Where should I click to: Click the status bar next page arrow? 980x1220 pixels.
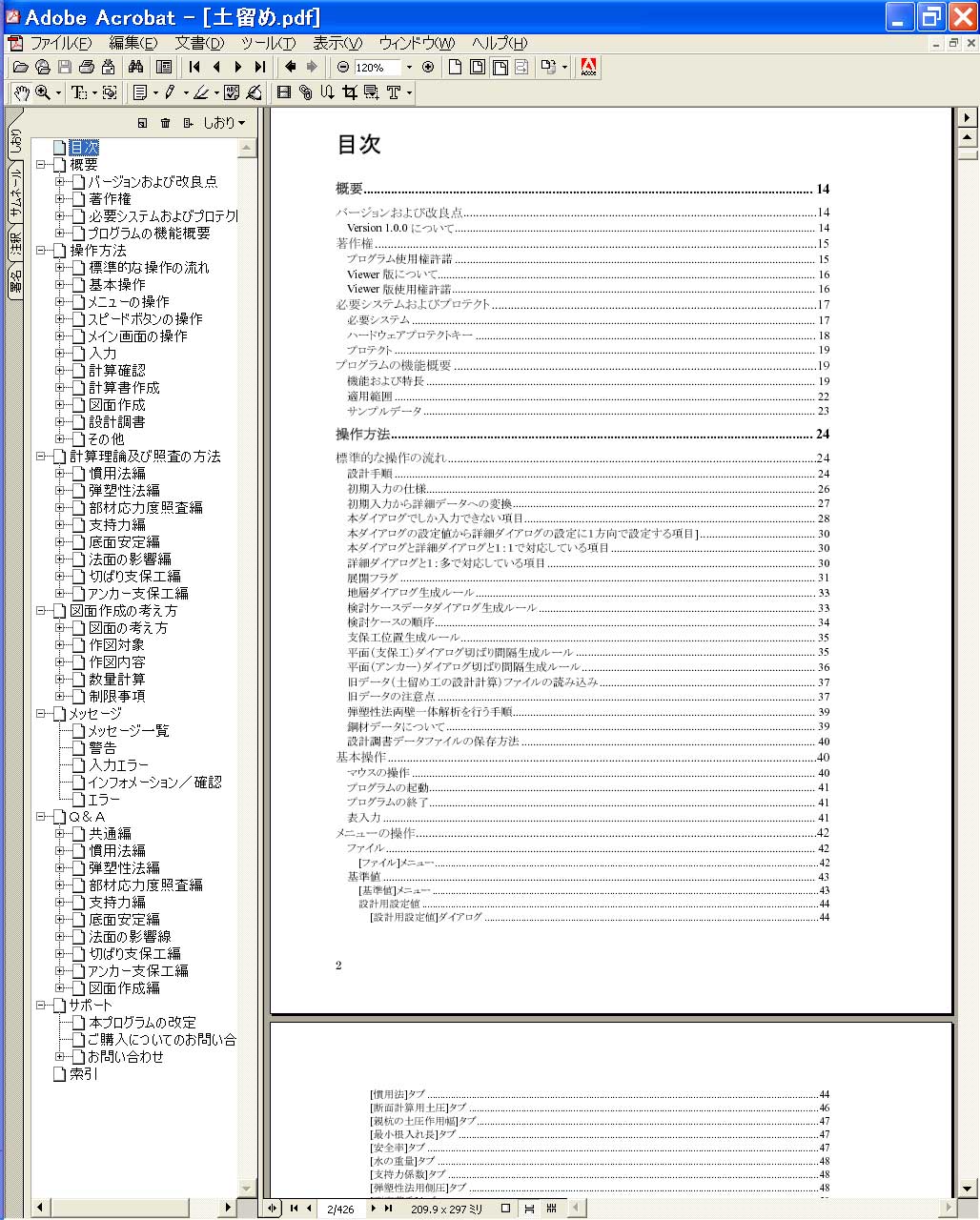point(373,1209)
